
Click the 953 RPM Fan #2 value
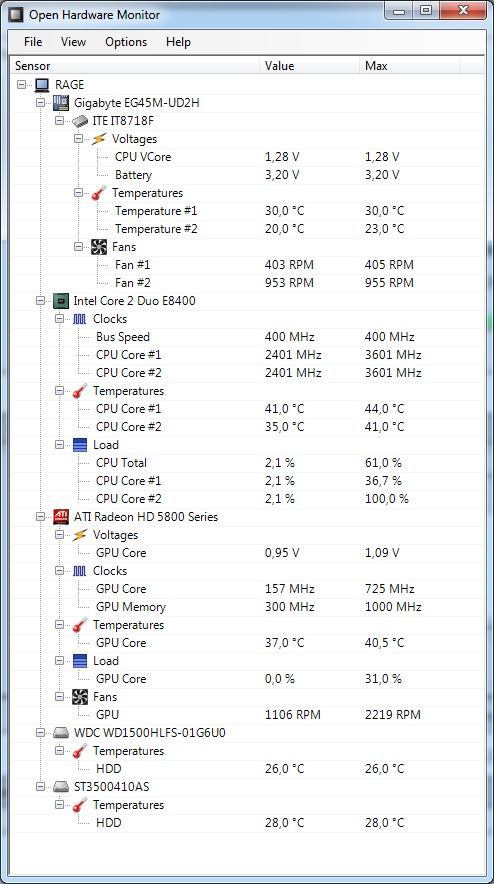click(x=289, y=283)
